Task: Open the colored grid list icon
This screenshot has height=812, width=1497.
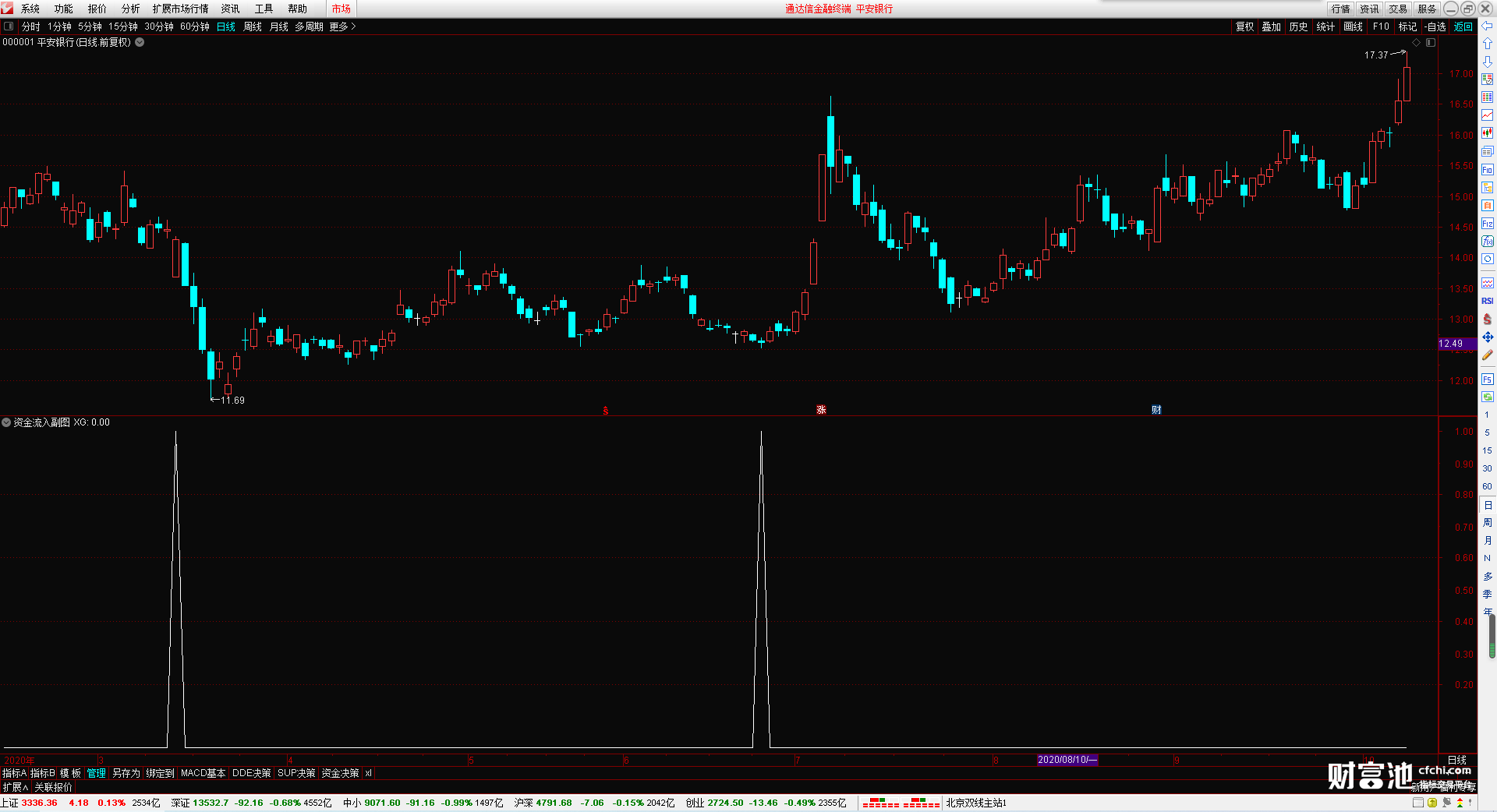Action: click(x=1487, y=97)
